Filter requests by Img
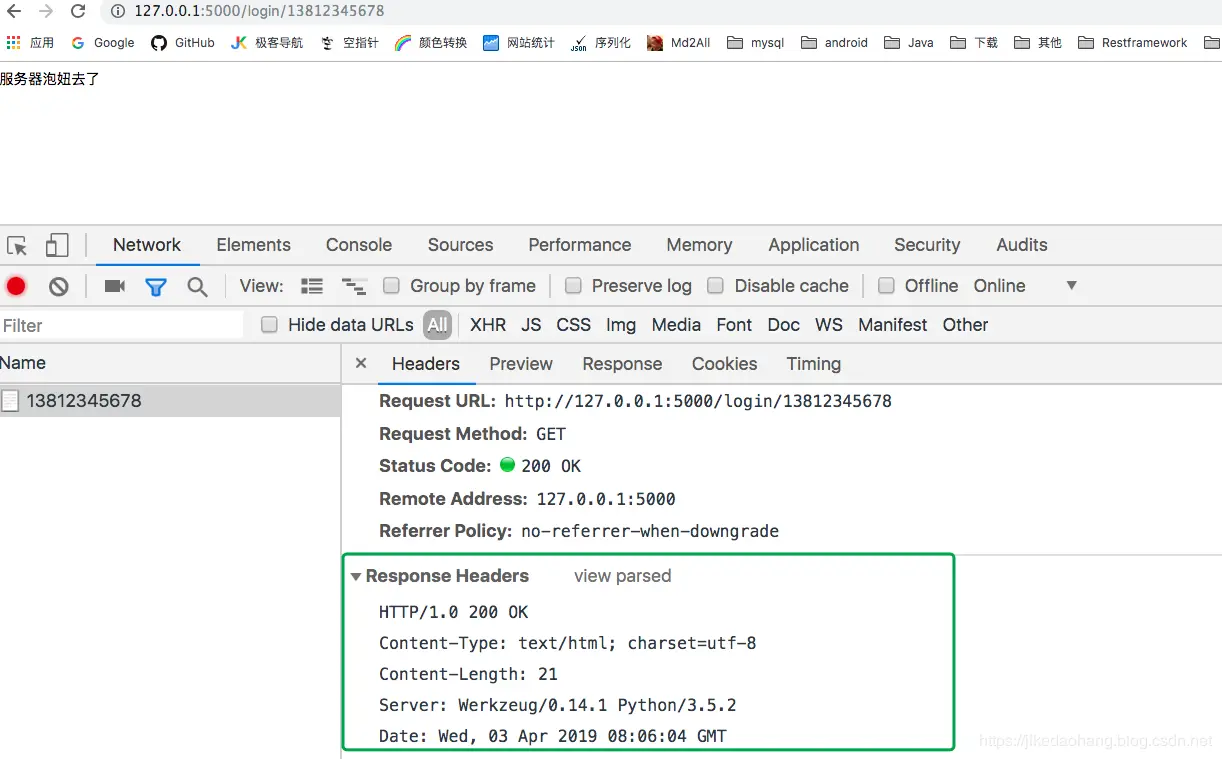 click(621, 325)
